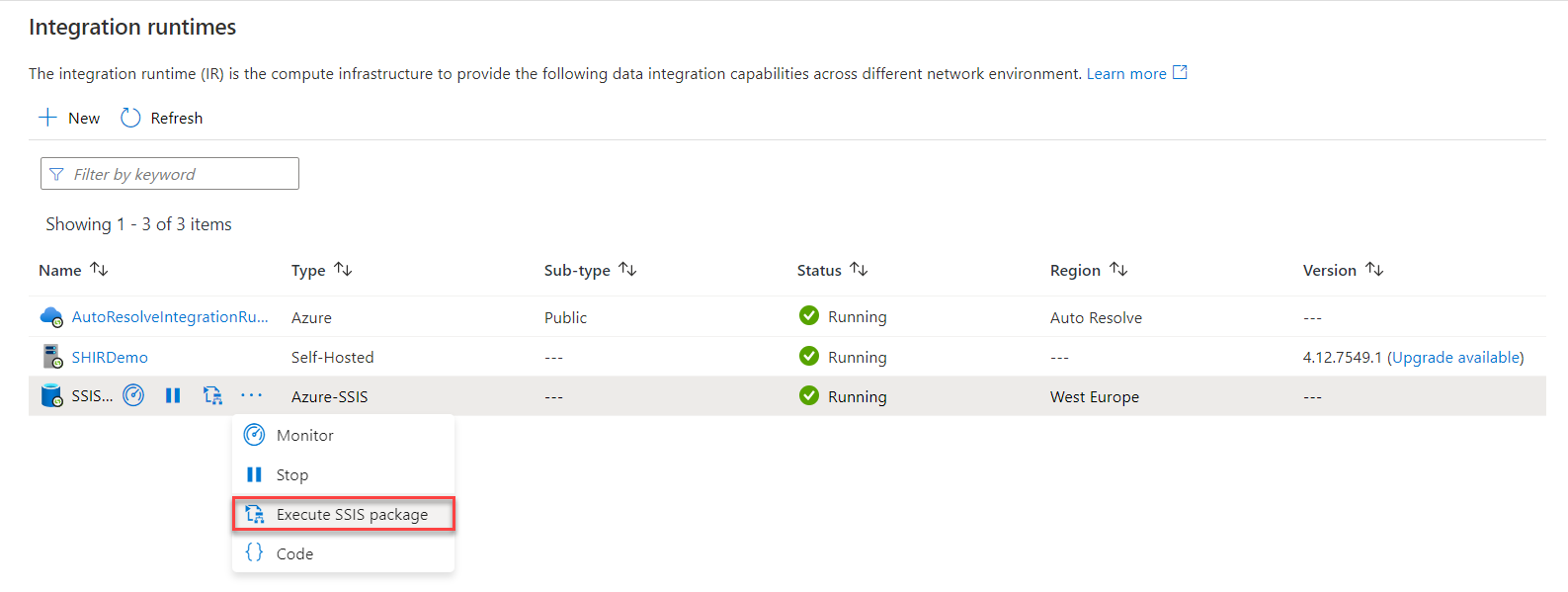The image size is (1568, 592).
Task: Click the Upgrade available link
Action: [x=1455, y=357]
